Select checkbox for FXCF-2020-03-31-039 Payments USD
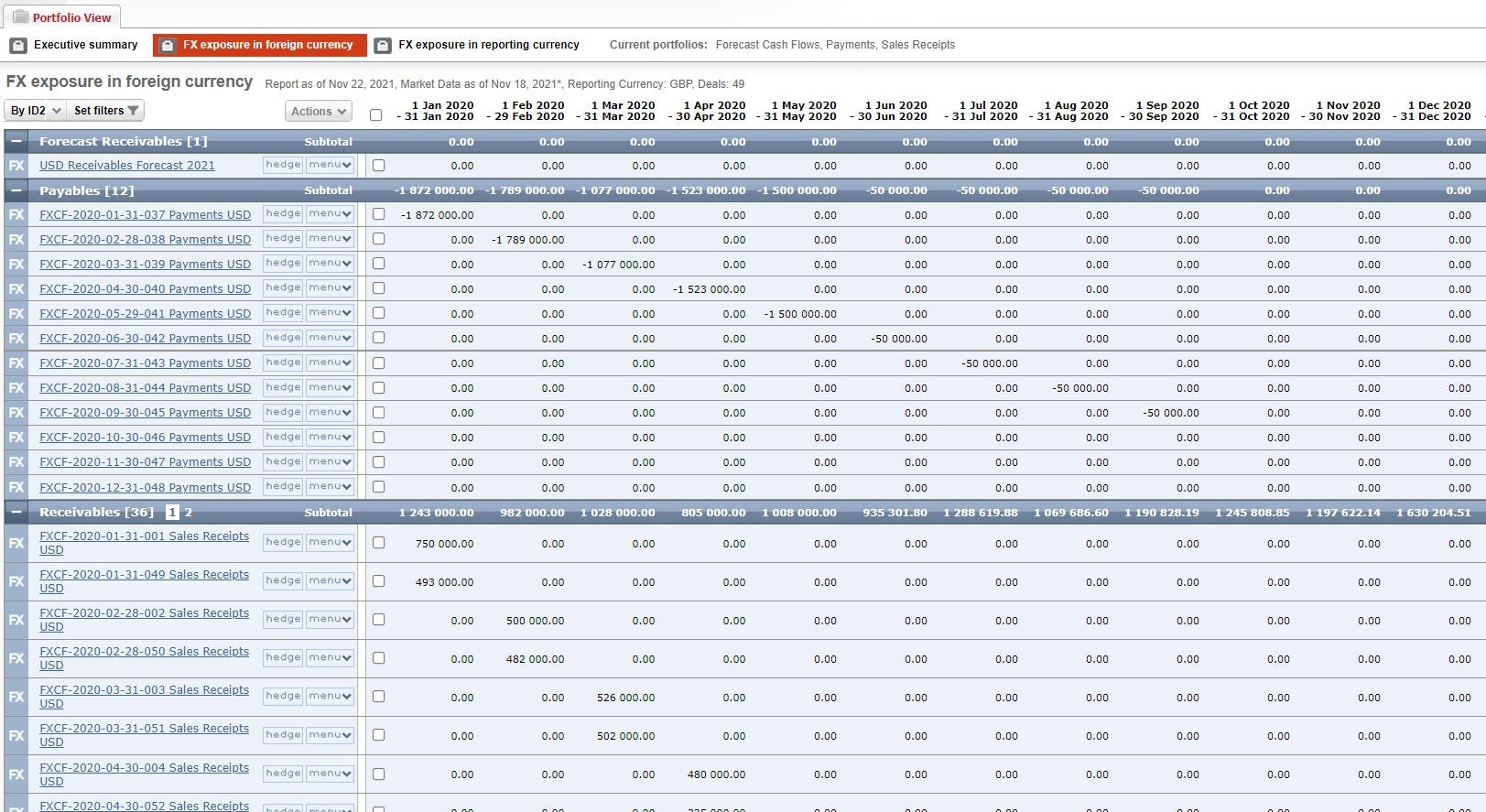Image resolution: width=1486 pixels, height=812 pixels. [x=379, y=264]
